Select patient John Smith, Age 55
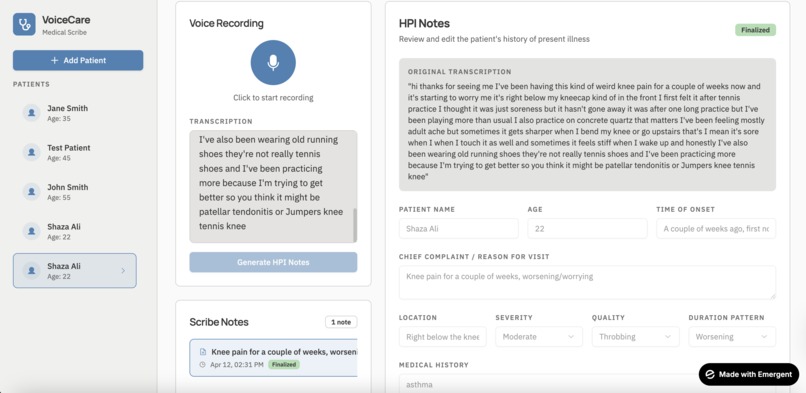Viewport: 806px width, 393px height. [x=75, y=192]
